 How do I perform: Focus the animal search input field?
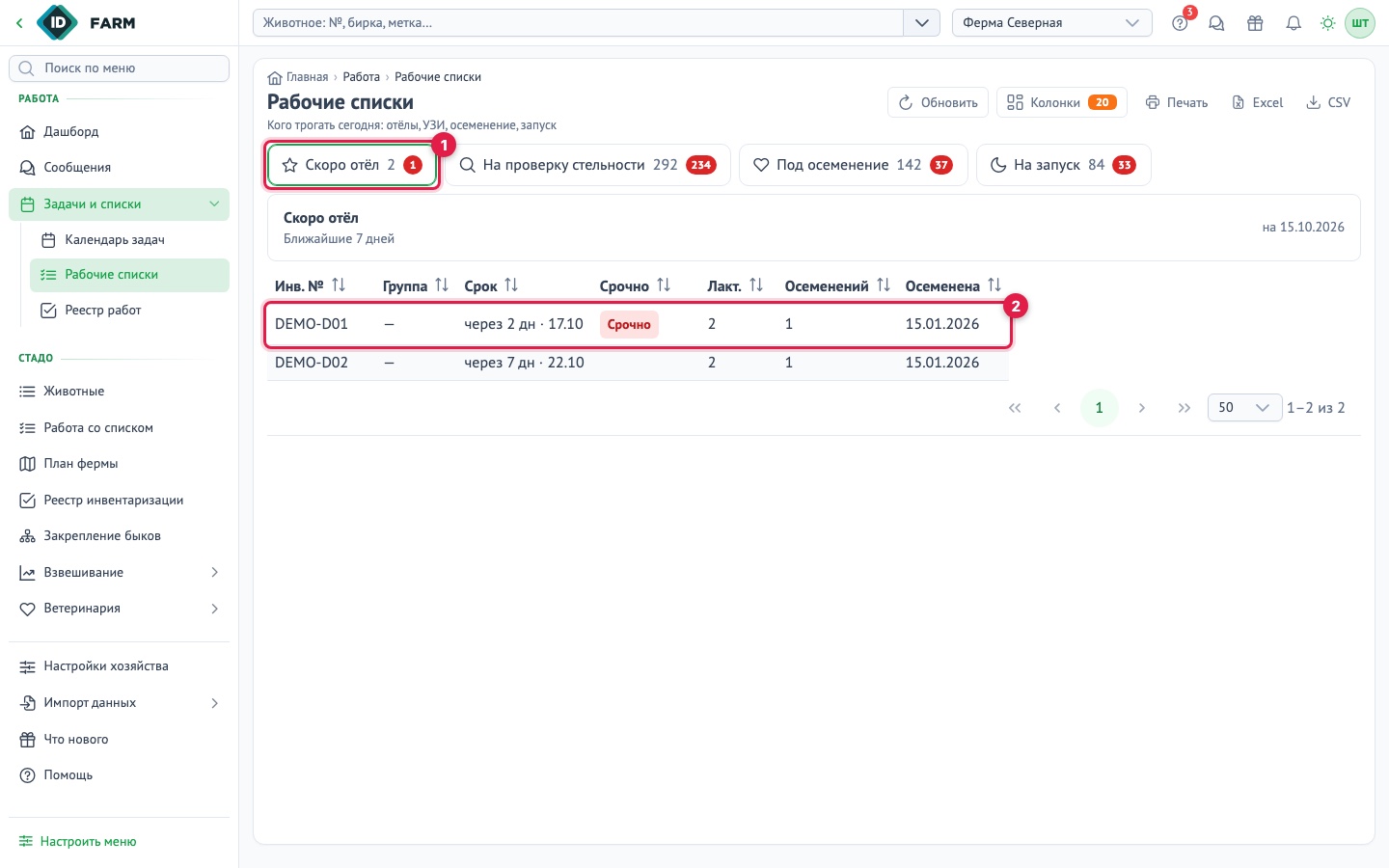pos(578,23)
